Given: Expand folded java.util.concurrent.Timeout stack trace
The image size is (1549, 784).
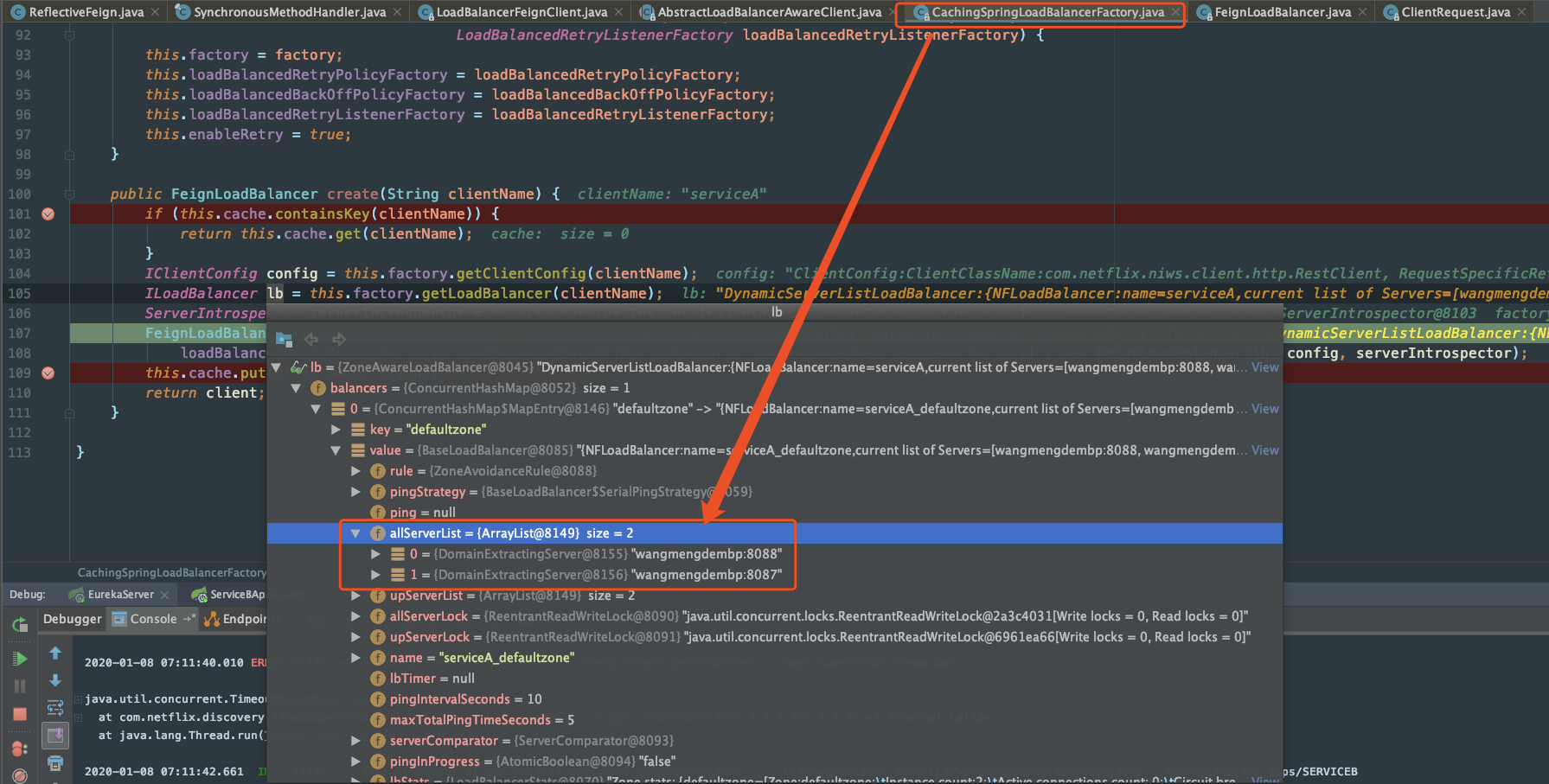Looking at the screenshot, I should point(78,699).
